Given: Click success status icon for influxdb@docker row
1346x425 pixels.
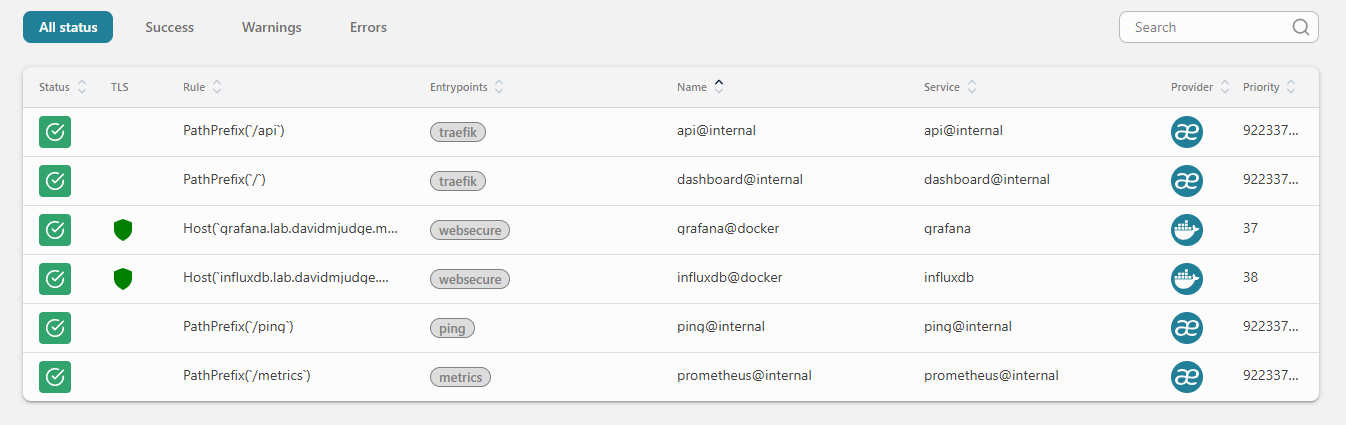Looking at the screenshot, I should (x=55, y=279).
